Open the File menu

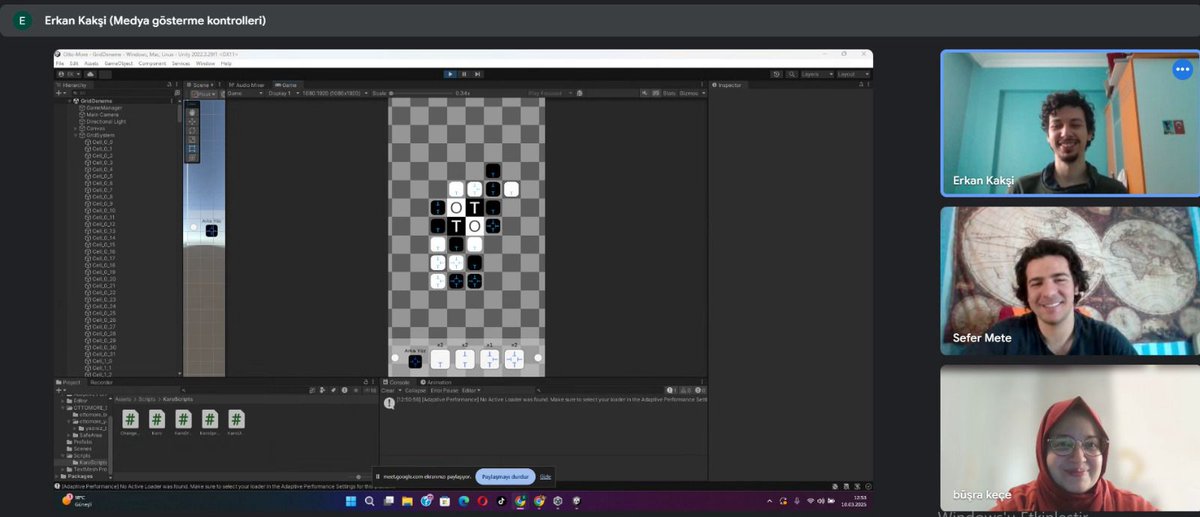pos(60,63)
